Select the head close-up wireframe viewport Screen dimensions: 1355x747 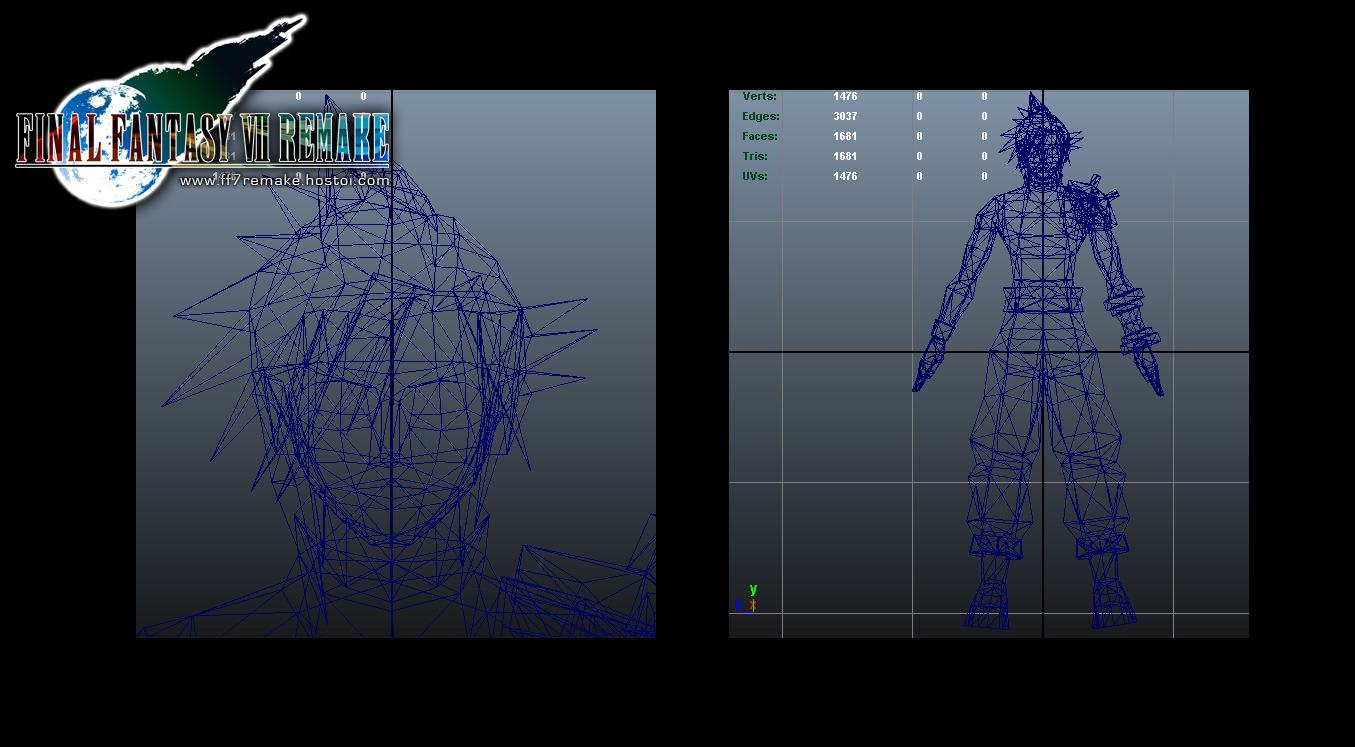(x=396, y=364)
